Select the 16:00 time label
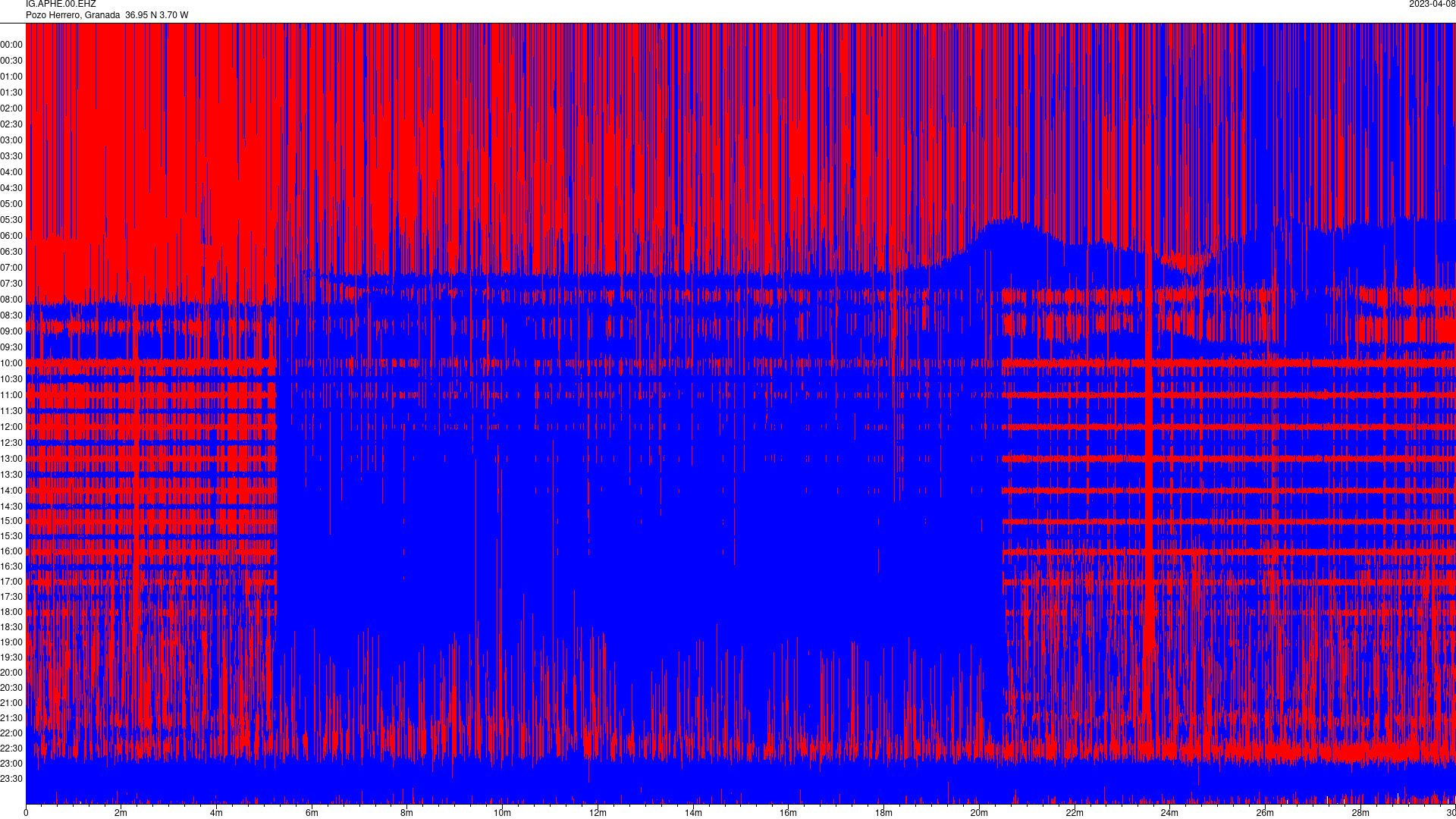 (x=11, y=551)
